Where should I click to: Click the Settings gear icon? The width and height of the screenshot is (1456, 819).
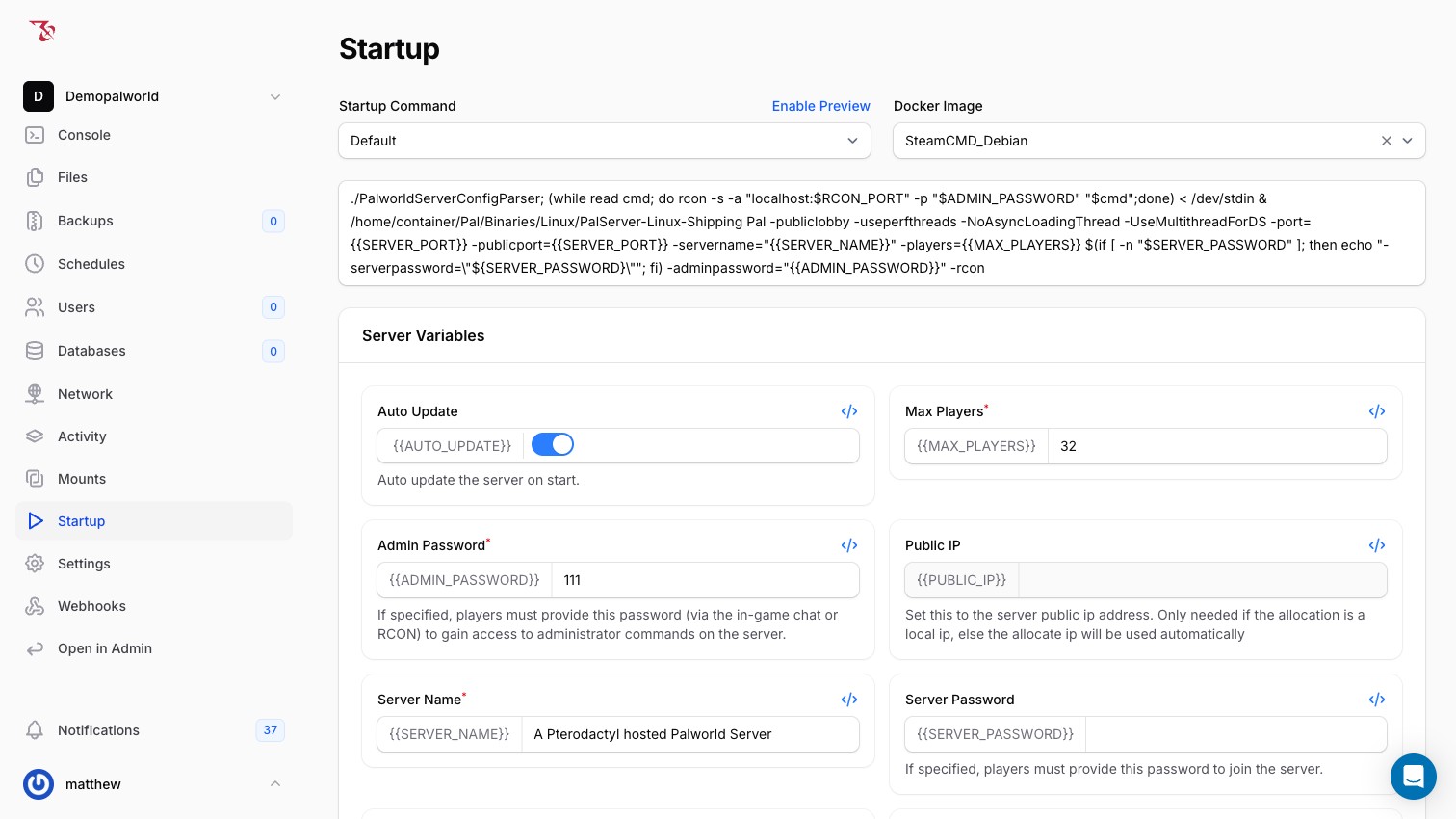point(35,564)
